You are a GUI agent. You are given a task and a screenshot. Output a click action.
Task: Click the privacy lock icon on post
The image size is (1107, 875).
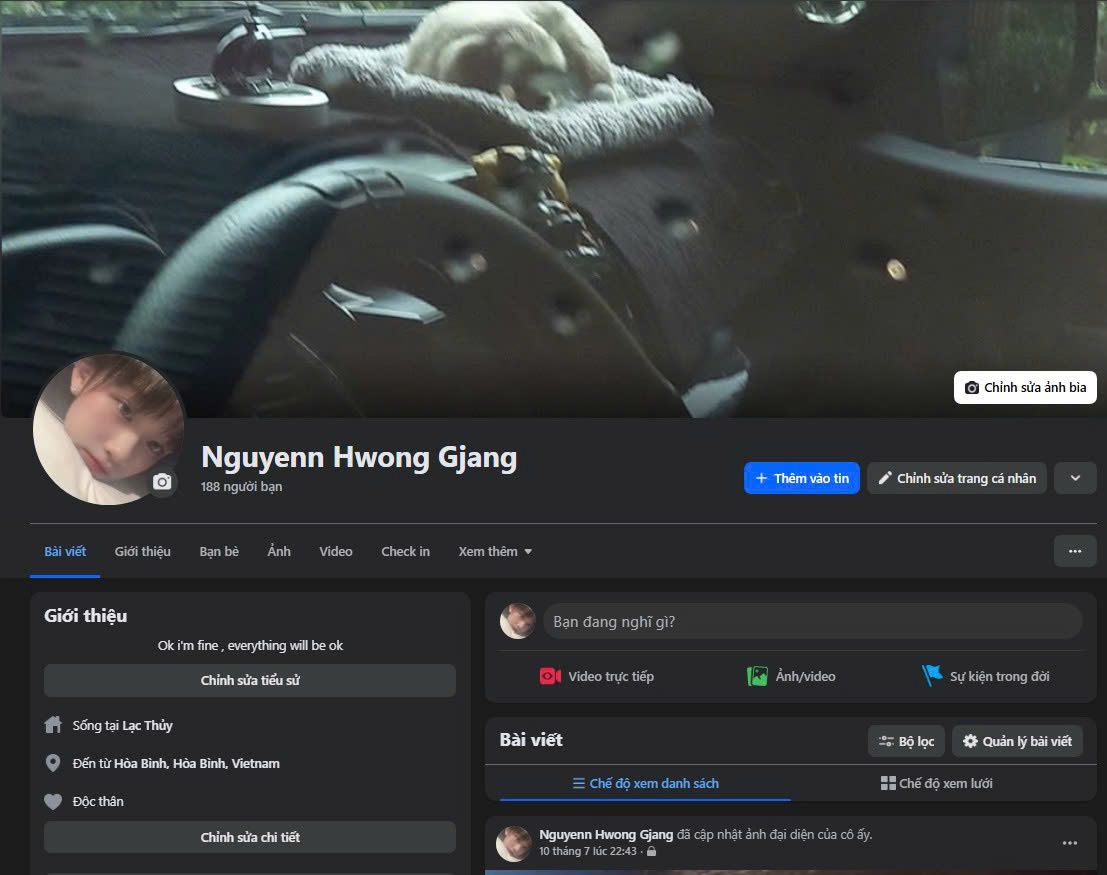tap(652, 852)
